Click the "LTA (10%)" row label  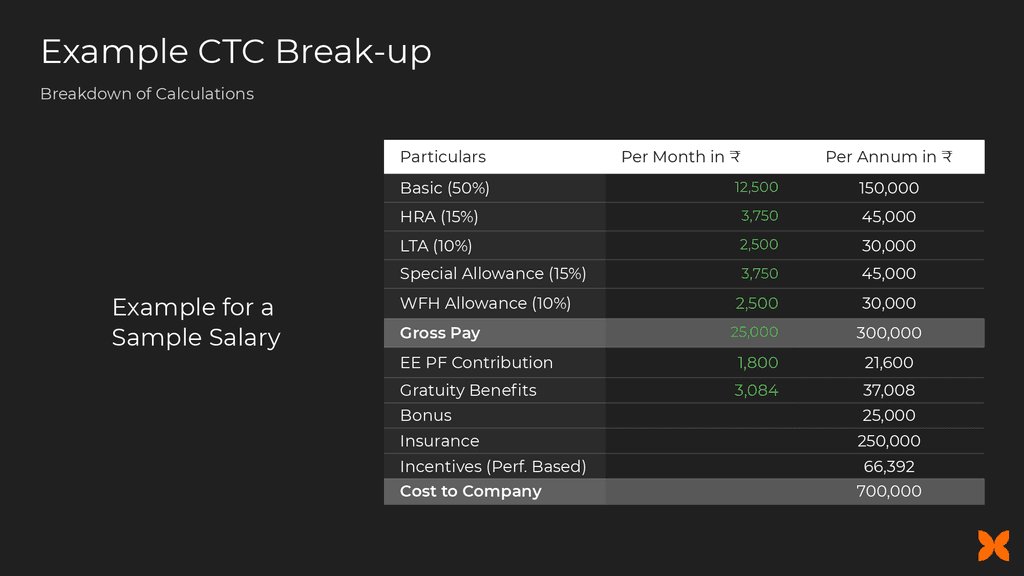point(436,246)
